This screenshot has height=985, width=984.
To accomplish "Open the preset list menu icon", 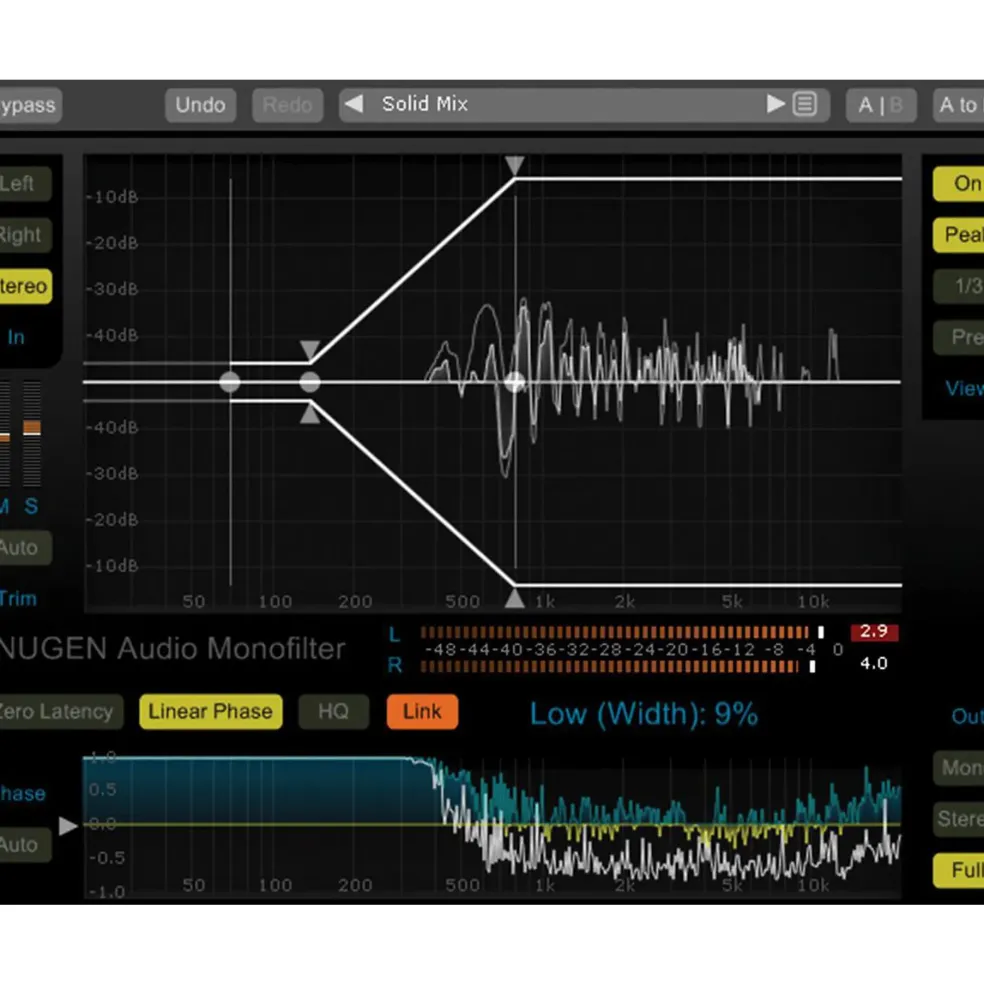I will click(805, 104).
